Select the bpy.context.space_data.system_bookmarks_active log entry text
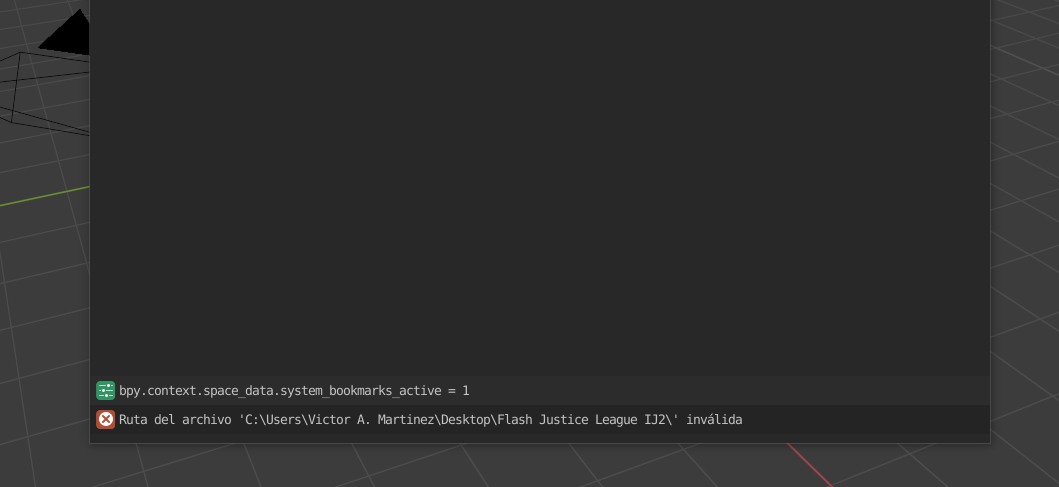 (x=294, y=390)
